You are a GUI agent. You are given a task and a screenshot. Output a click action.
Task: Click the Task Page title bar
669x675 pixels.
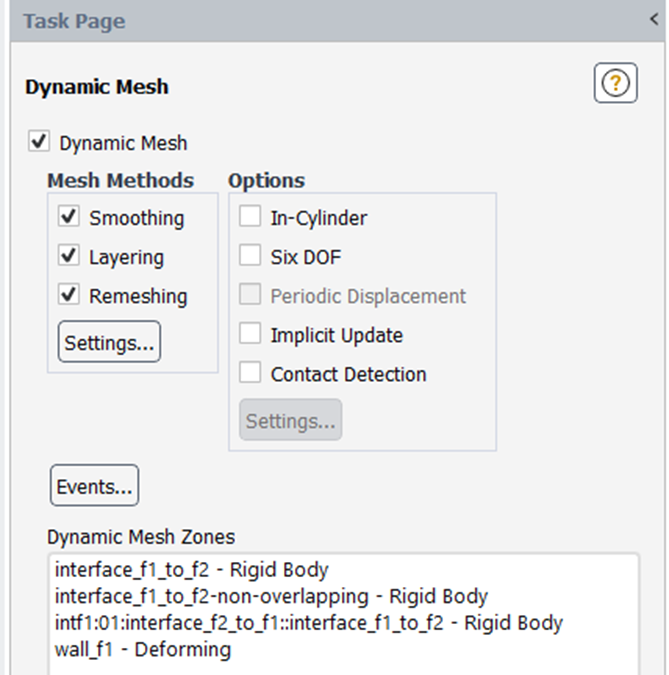coord(300,20)
